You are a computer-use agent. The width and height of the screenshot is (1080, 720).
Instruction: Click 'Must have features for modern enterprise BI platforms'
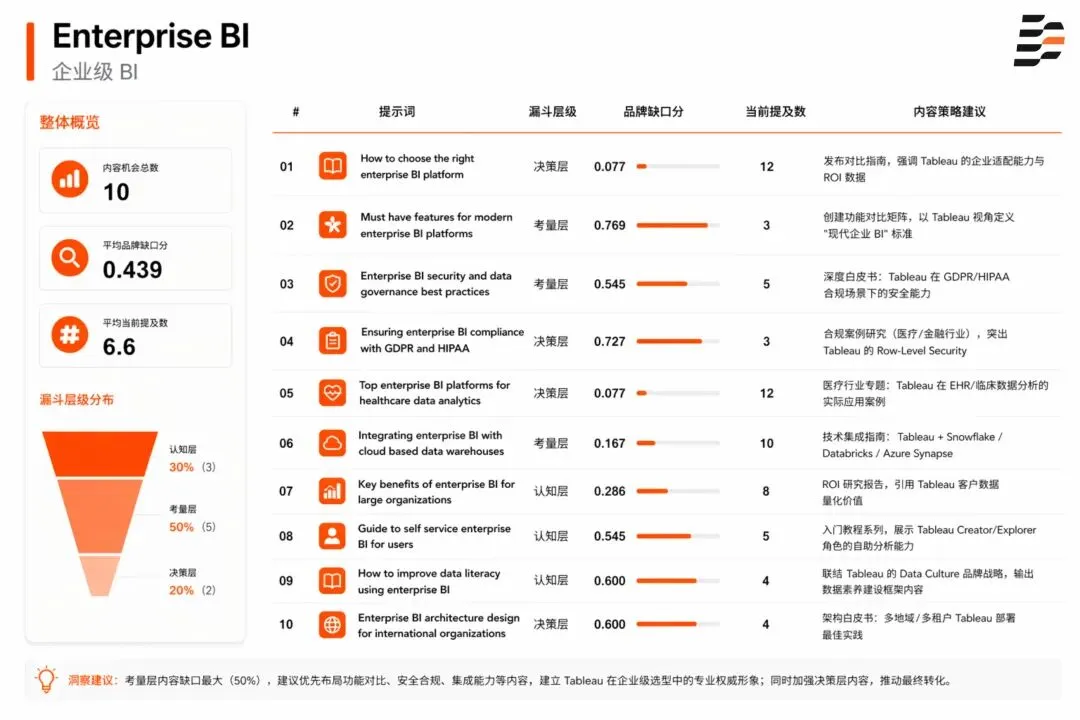click(x=436, y=225)
